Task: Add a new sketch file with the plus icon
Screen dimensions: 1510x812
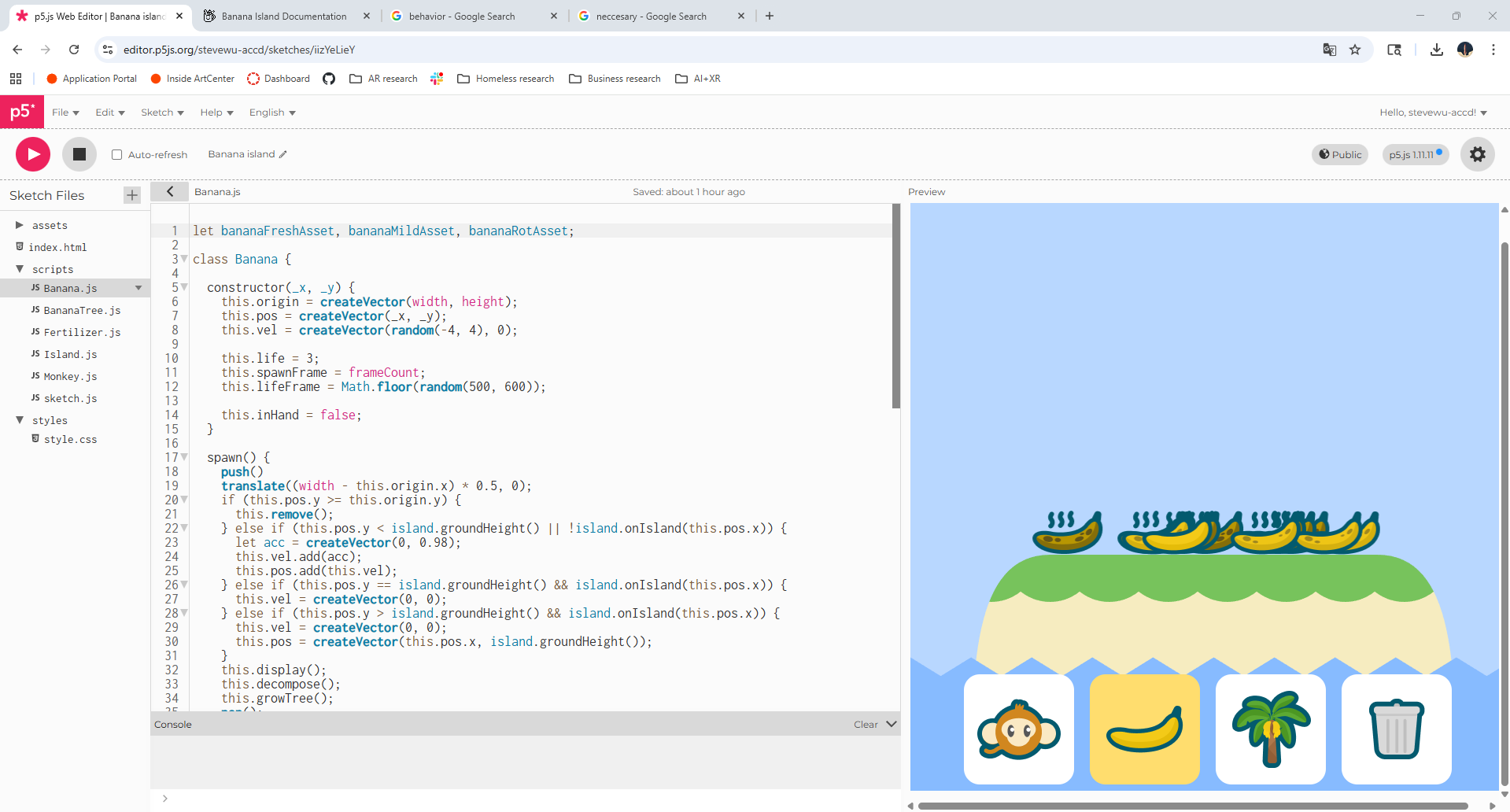Action: 131,195
